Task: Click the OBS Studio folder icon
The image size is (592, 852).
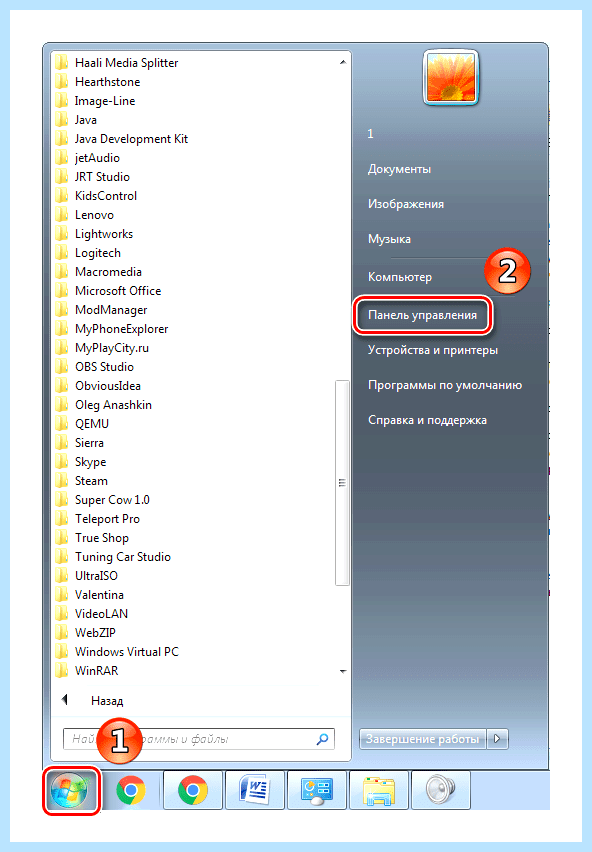Action: 61,367
